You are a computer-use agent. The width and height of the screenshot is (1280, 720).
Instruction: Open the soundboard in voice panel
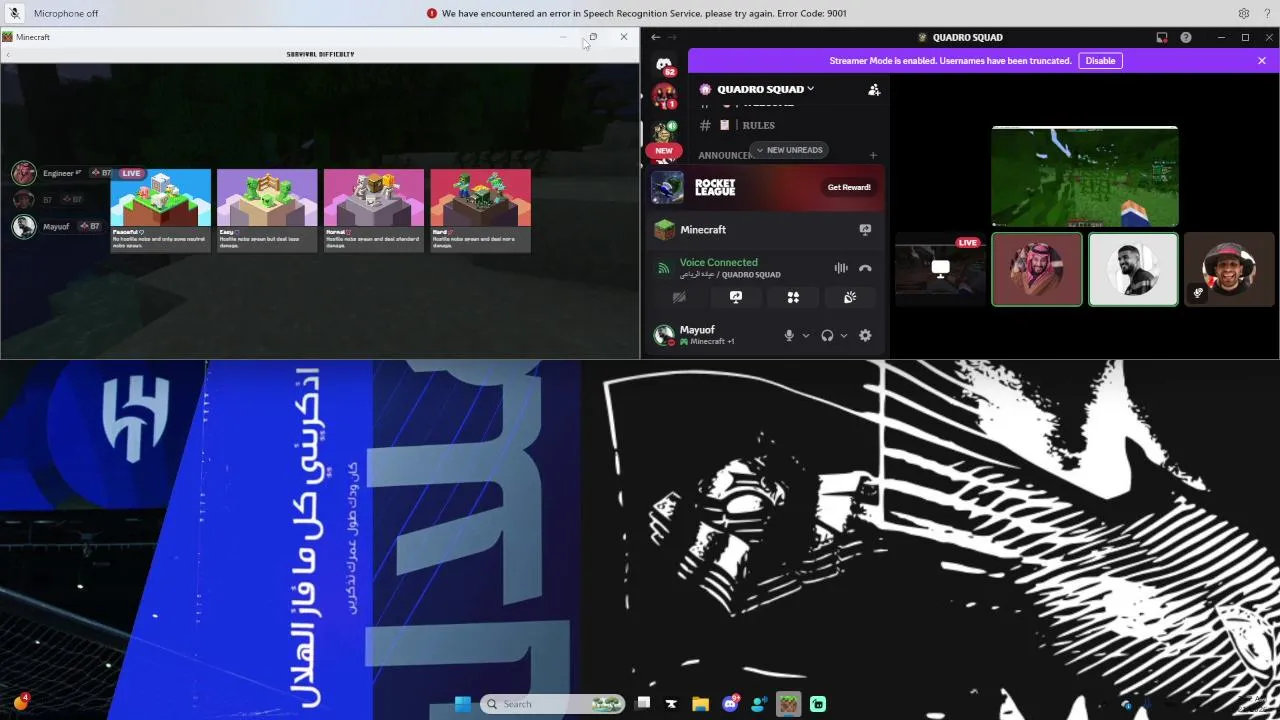point(850,297)
